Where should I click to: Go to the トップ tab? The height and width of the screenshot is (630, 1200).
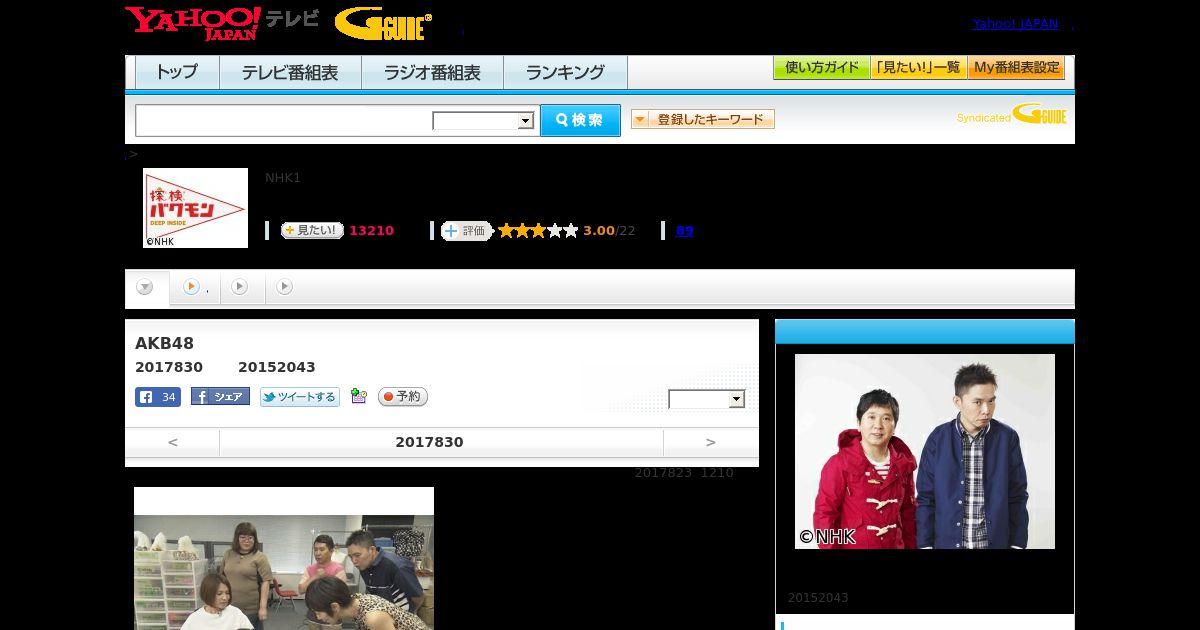tap(177, 72)
